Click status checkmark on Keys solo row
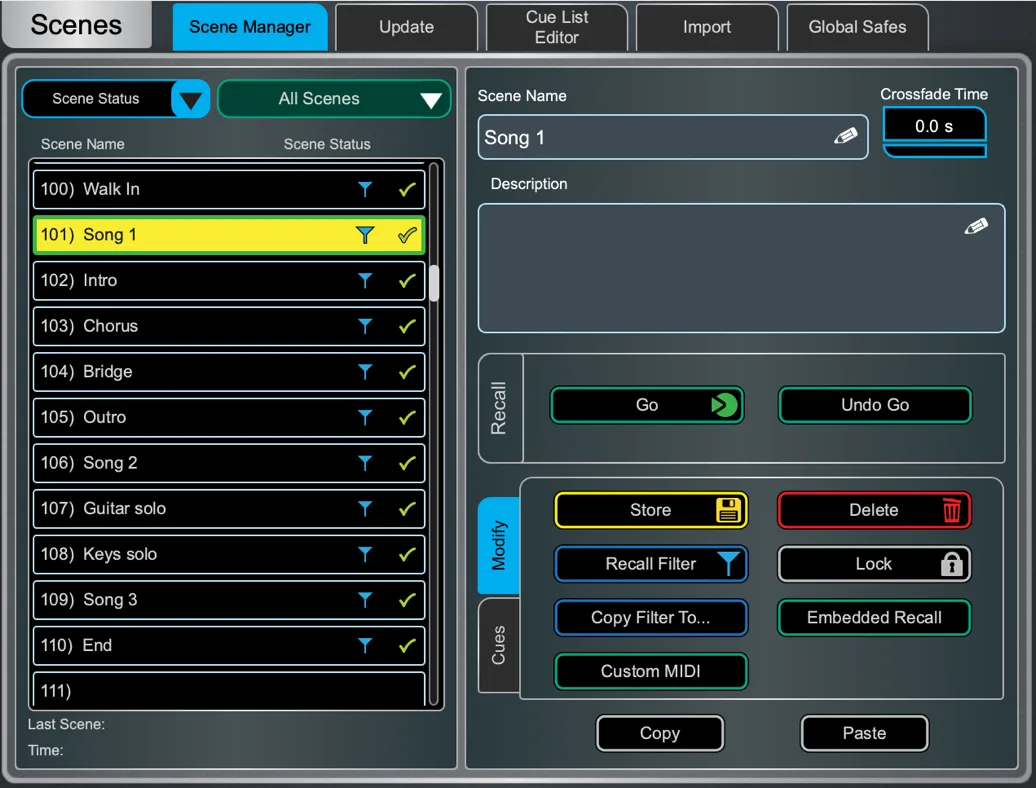 (x=407, y=554)
